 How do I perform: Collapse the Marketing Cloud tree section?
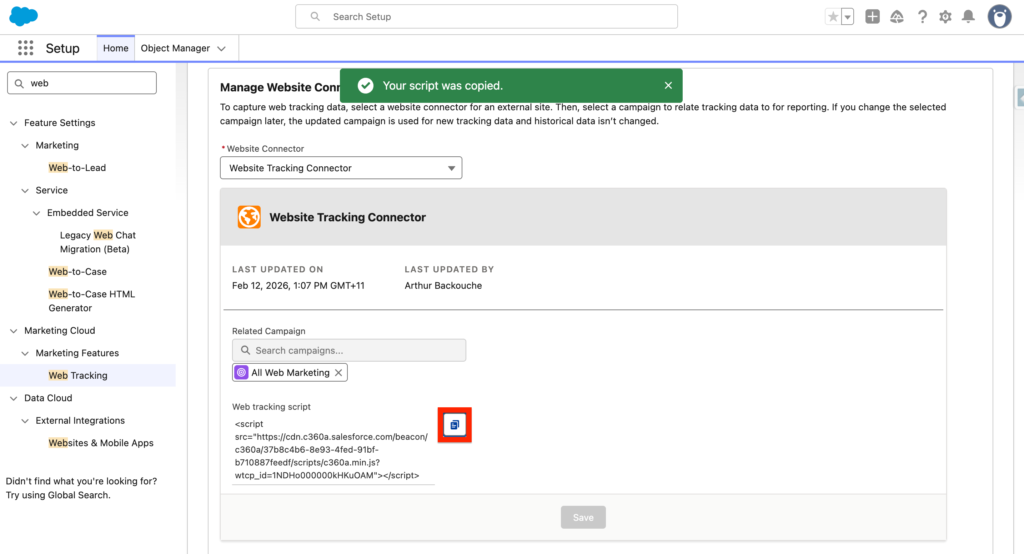point(14,331)
